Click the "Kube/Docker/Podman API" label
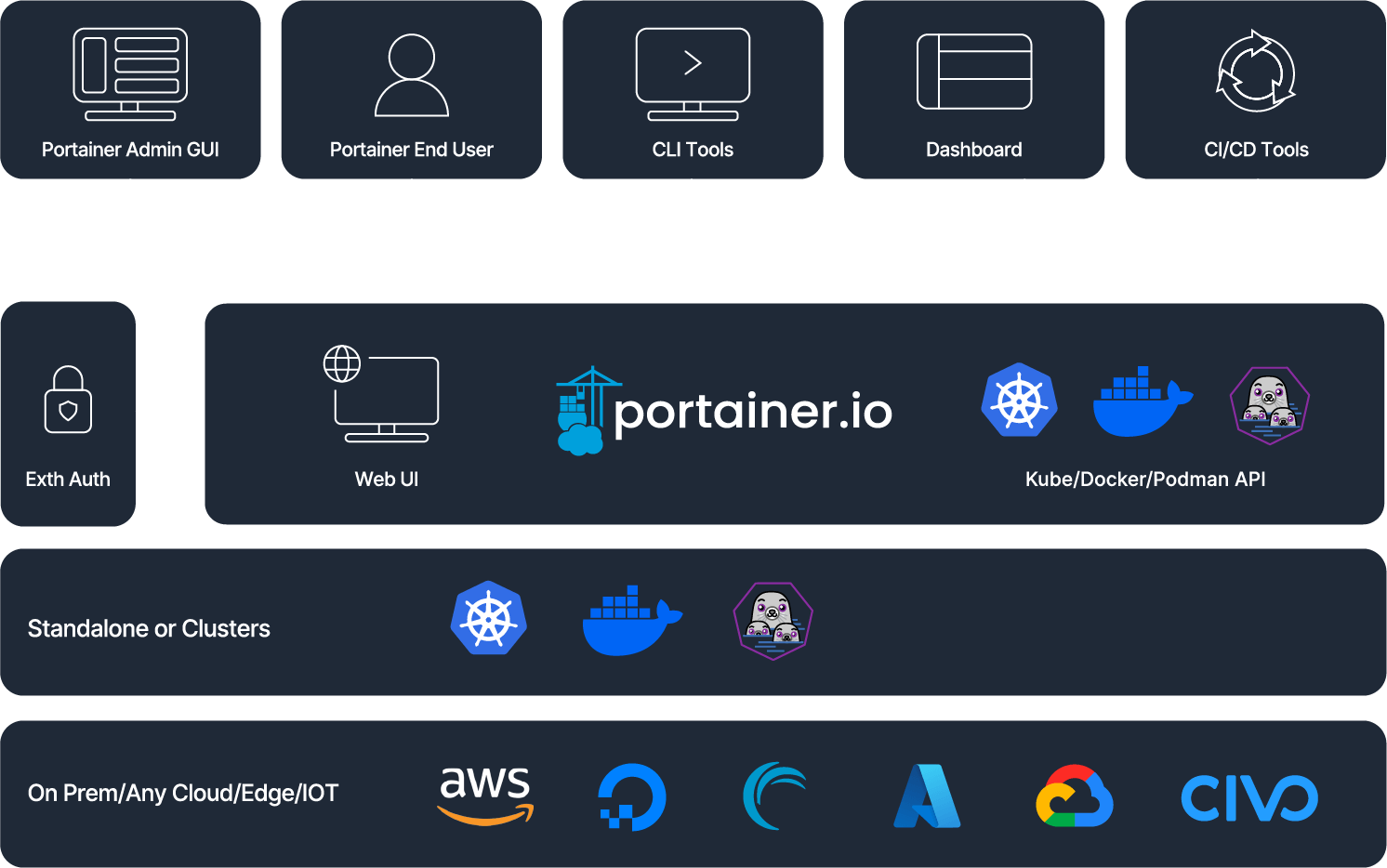This screenshot has height=868, width=1387. [x=1145, y=480]
